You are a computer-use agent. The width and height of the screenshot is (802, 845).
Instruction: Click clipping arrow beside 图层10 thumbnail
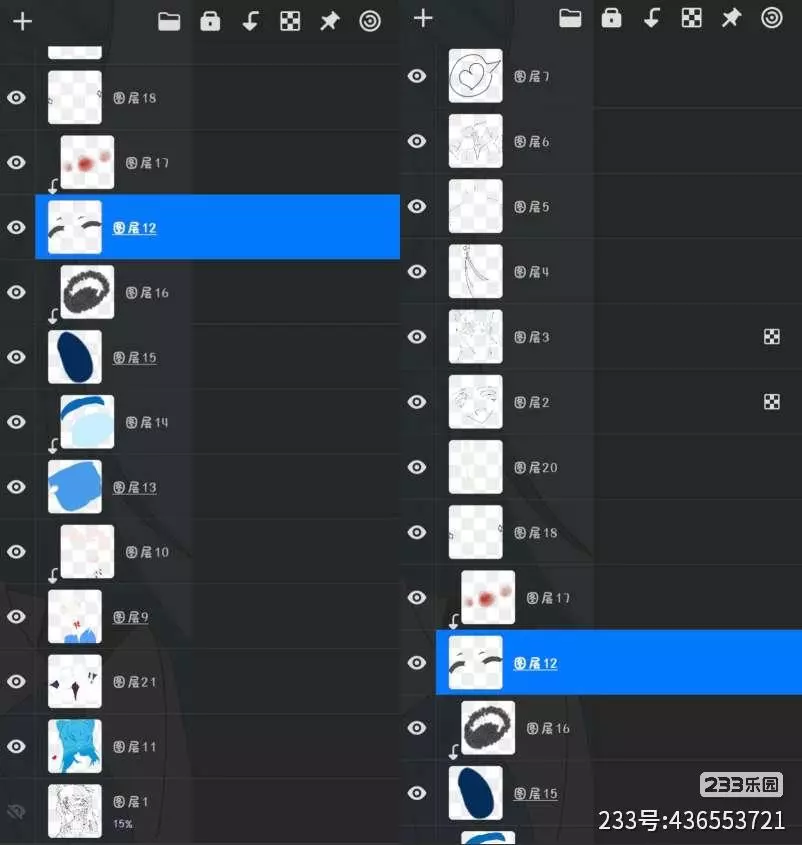click(53, 576)
